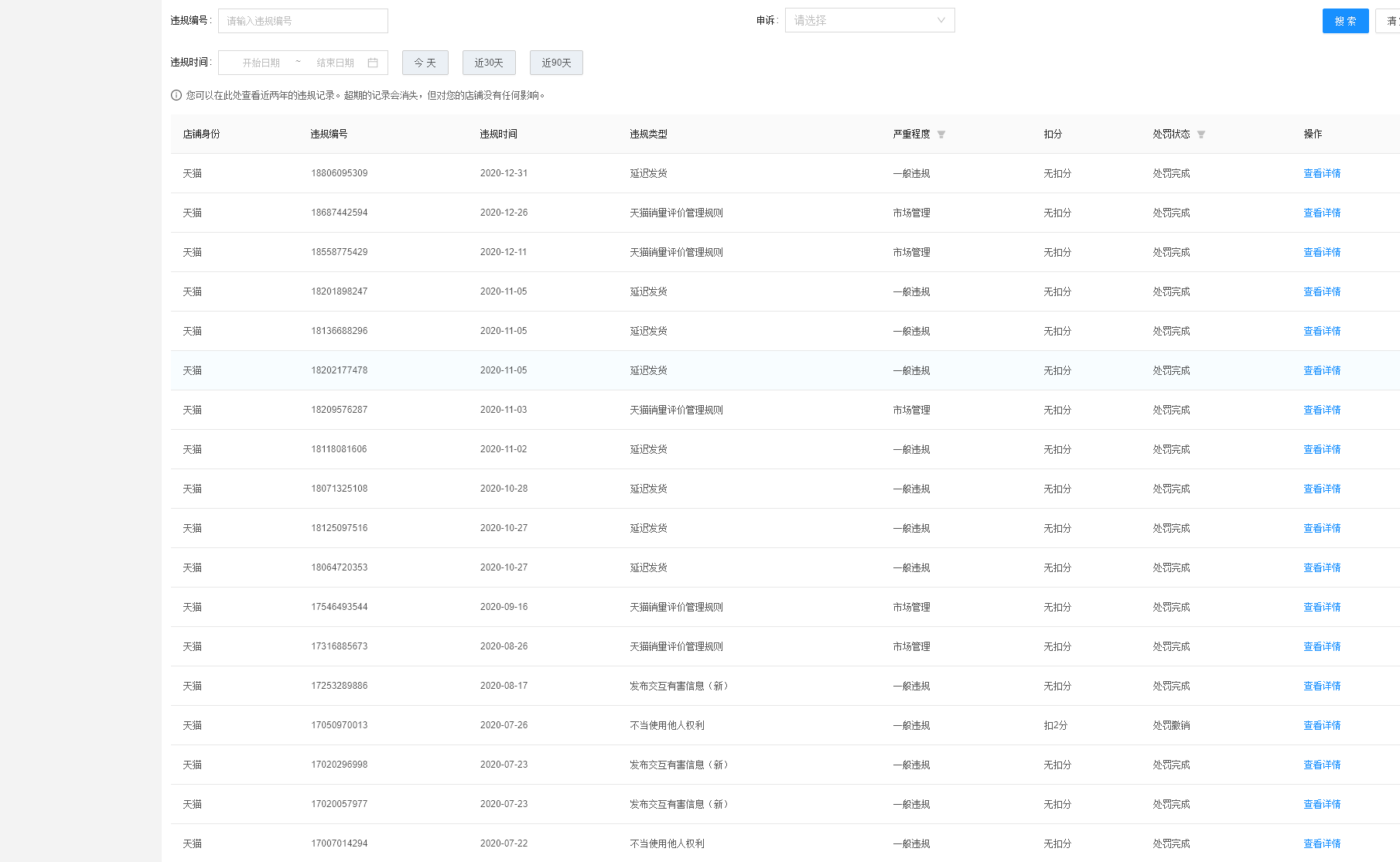1400x862 pixels.
Task: View details for violation 18064720353
Action: (1322, 567)
